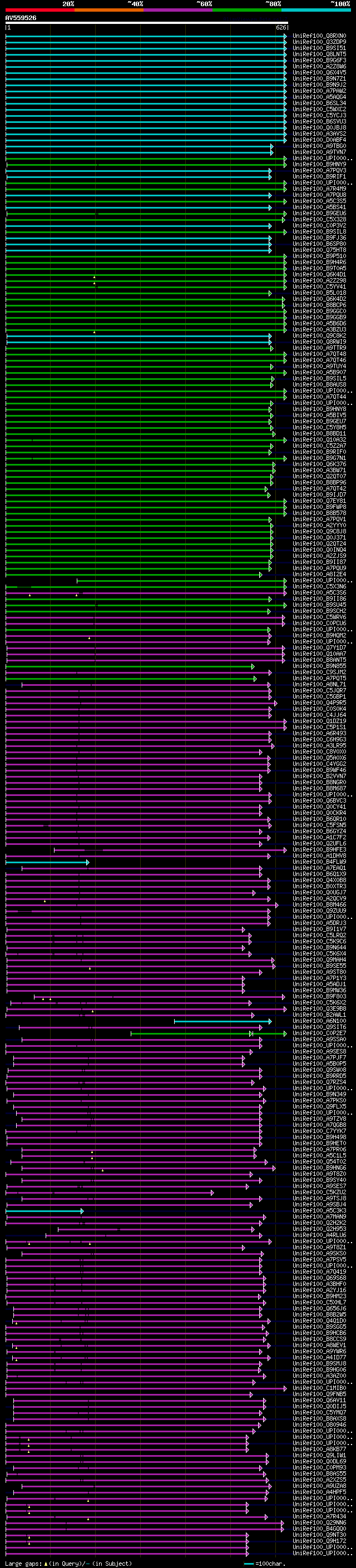This screenshot has width=356, height=1568.
Task: Click hit label UniRef100_B8M687
Action: 319,788
